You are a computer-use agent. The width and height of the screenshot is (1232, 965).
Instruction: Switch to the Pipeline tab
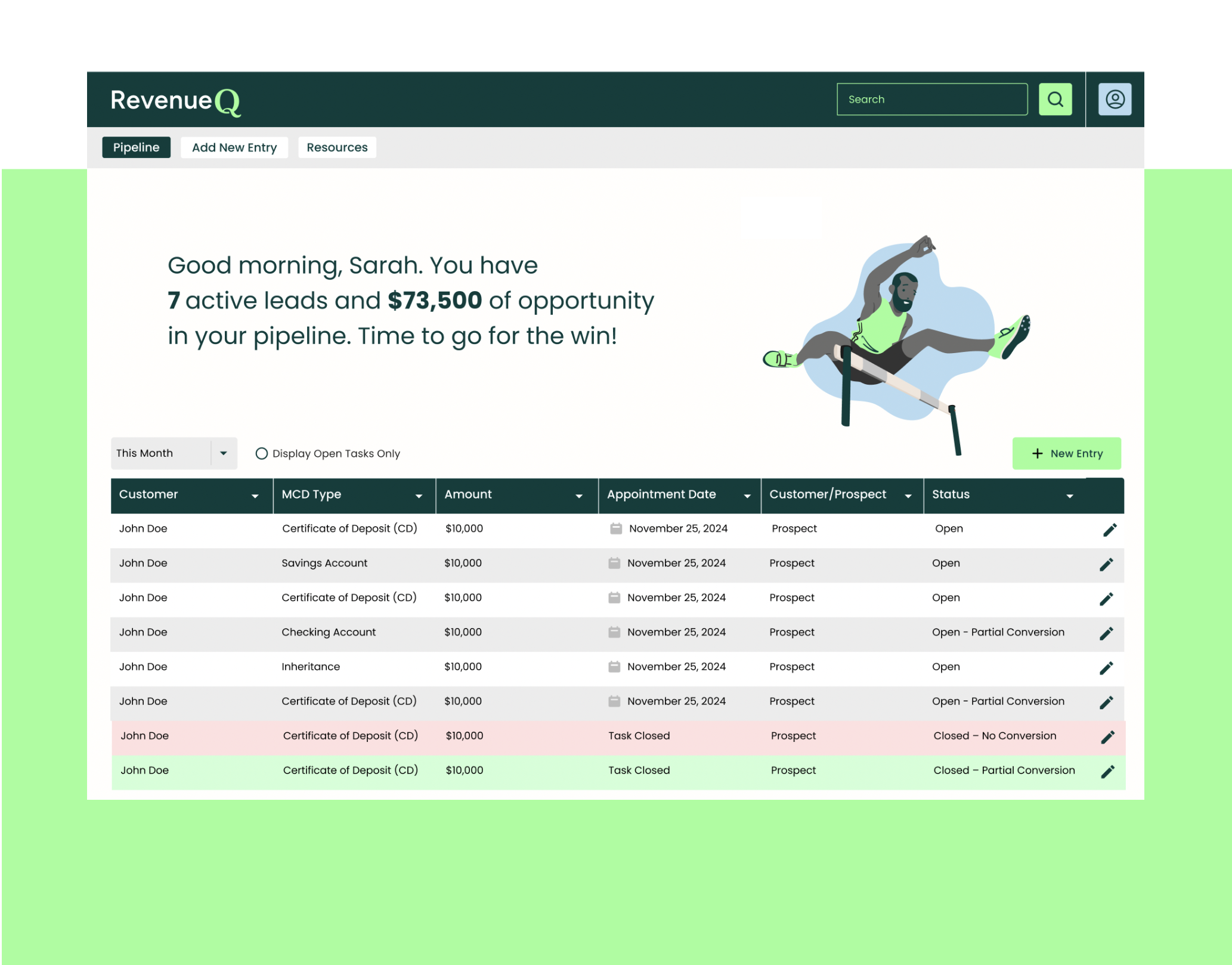click(136, 147)
